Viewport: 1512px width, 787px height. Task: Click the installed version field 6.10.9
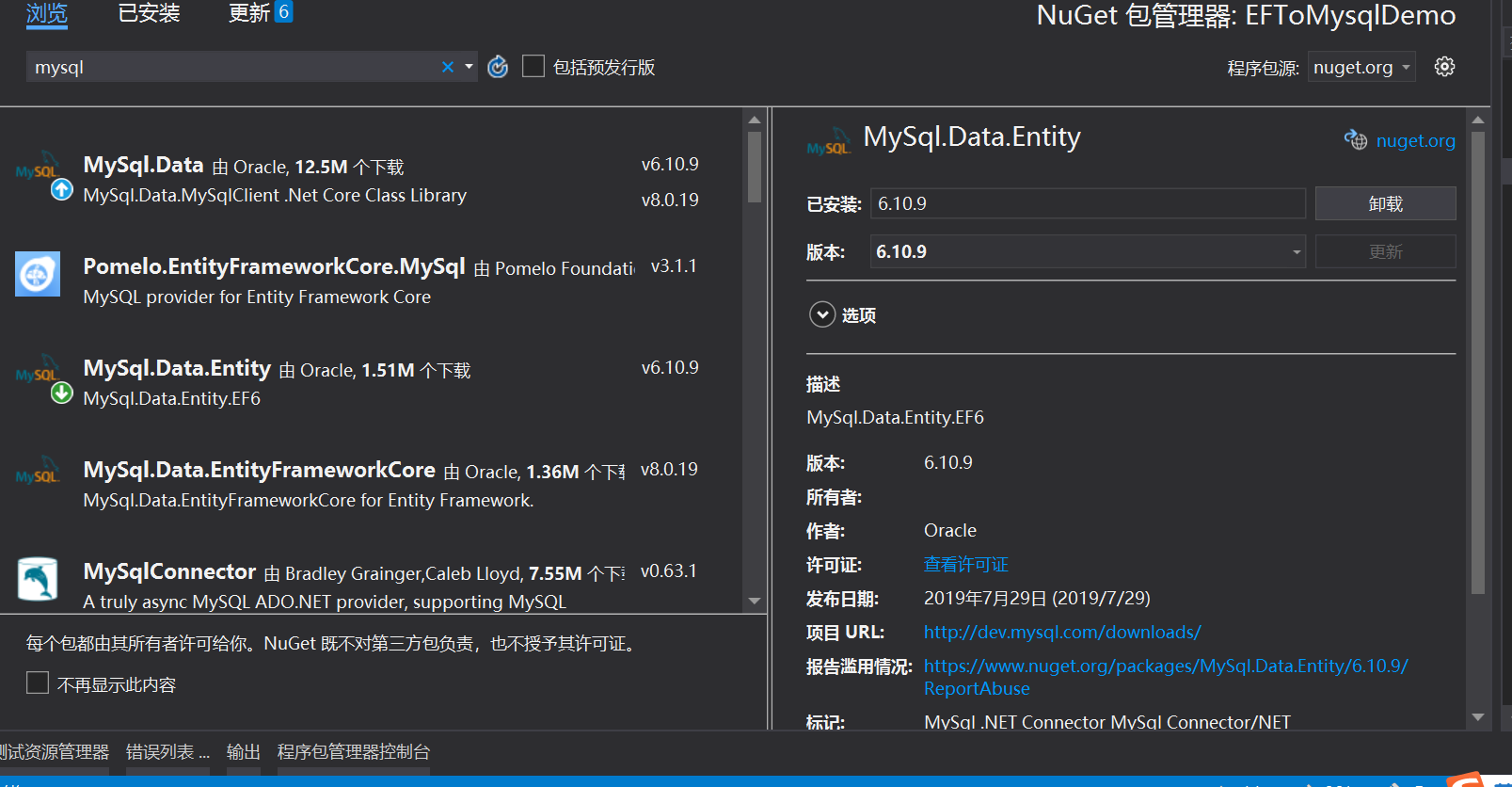pyautogui.click(x=1088, y=203)
